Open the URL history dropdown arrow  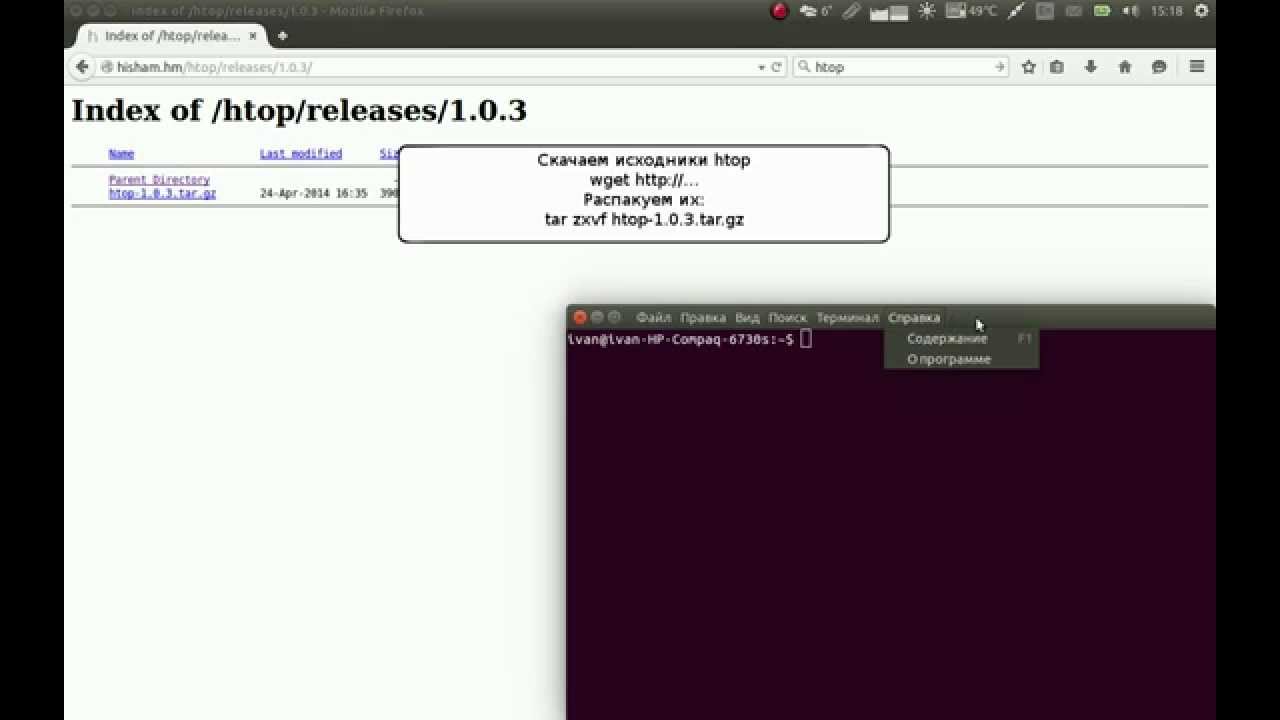(762, 67)
